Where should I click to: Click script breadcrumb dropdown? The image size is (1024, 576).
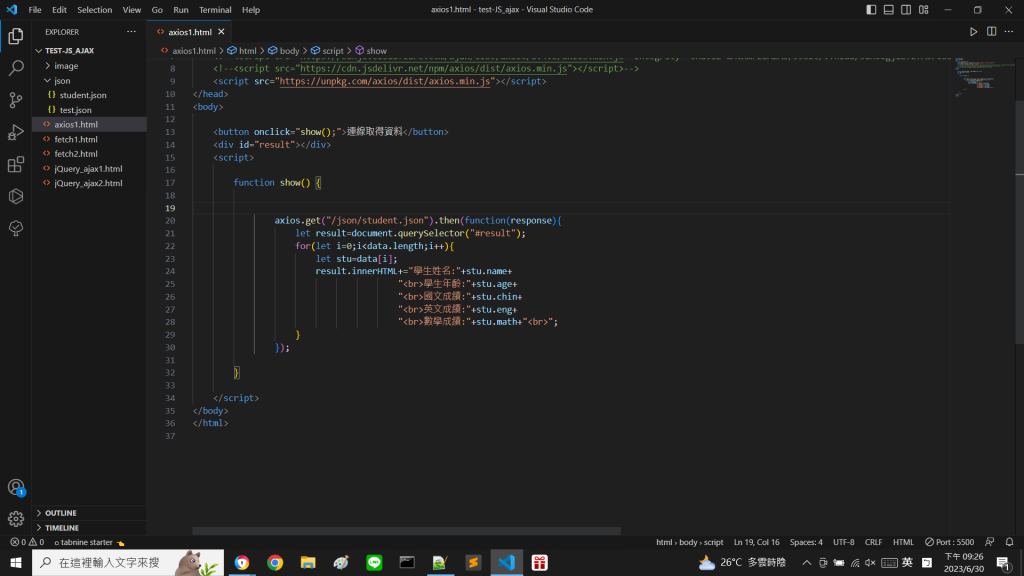point(327,50)
